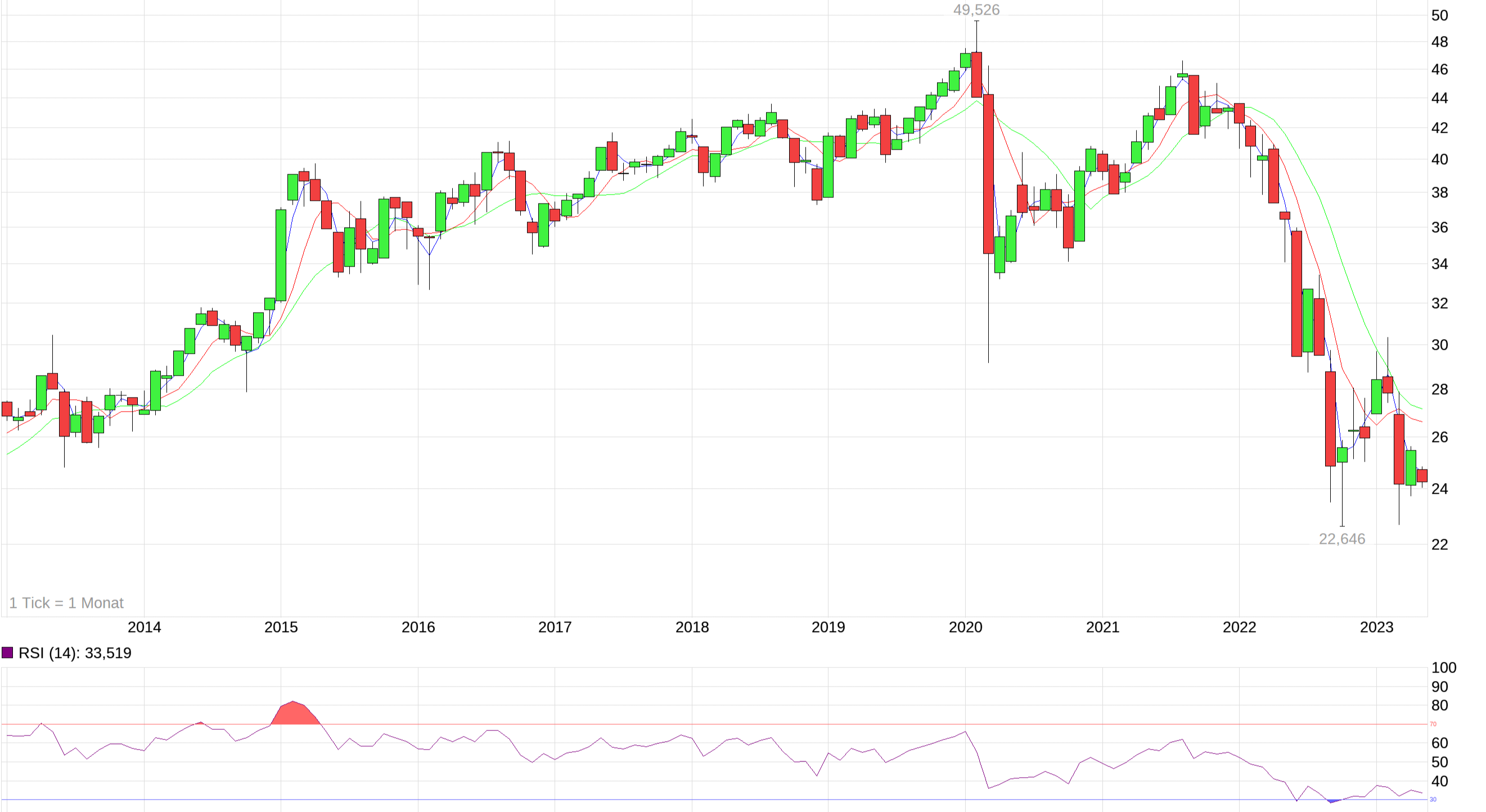This screenshot has width=1486, height=812.
Task: Click the 49,526 all-time-high annotation
Action: 976,10
